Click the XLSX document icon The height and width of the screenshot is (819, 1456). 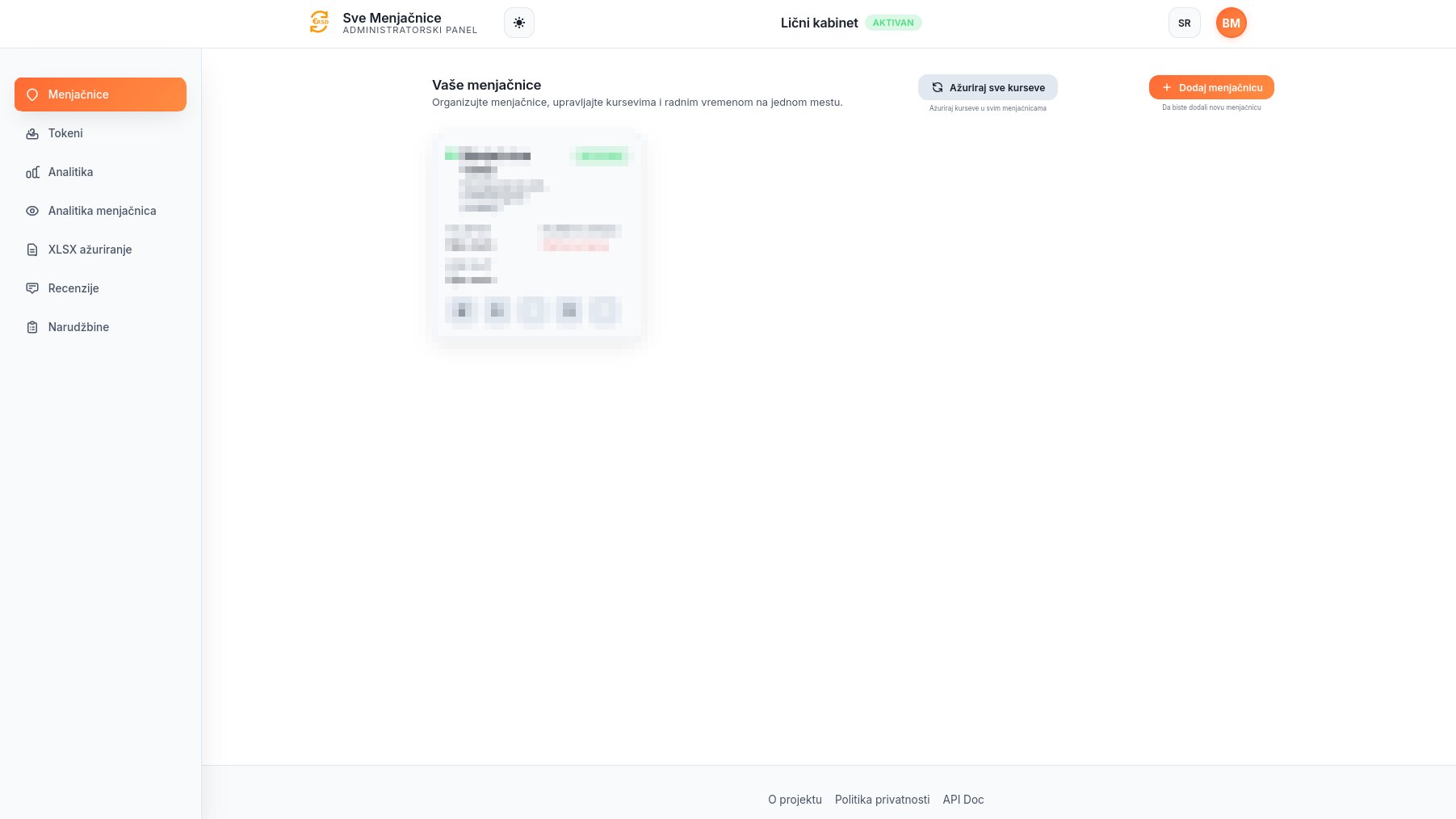pos(32,250)
